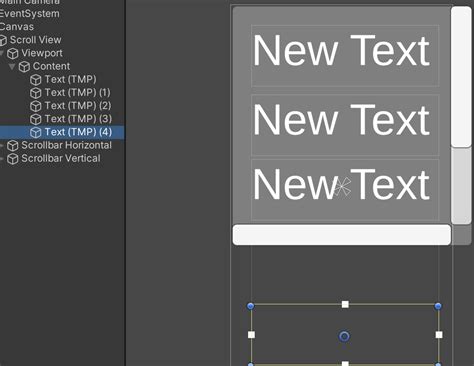Select the Canvas object in hierarchy

[17, 27]
